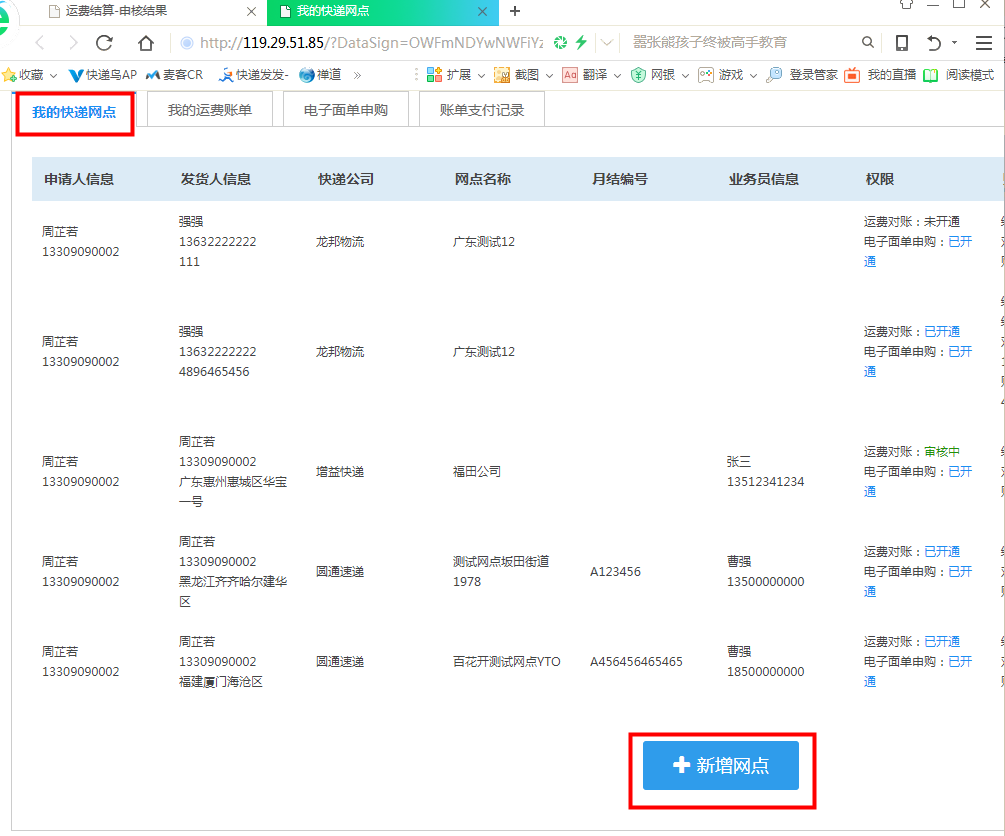Click the green lightning speed mode icon

pos(580,43)
